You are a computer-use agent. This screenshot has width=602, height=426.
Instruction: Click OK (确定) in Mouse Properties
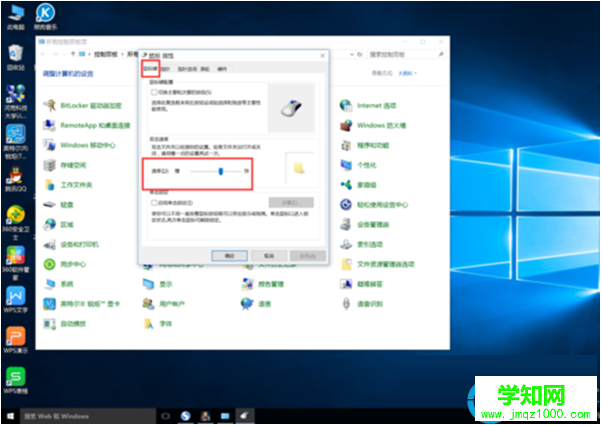tap(229, 256)
